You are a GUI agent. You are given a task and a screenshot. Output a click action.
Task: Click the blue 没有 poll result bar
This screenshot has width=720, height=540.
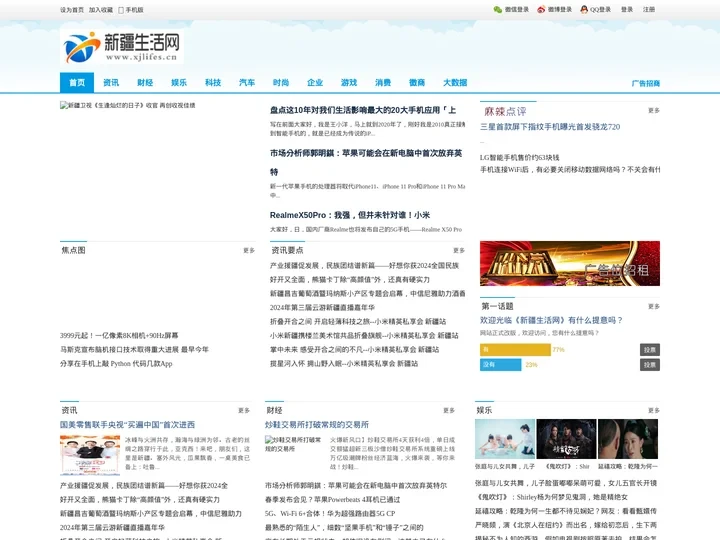click(x=501, y=365)
